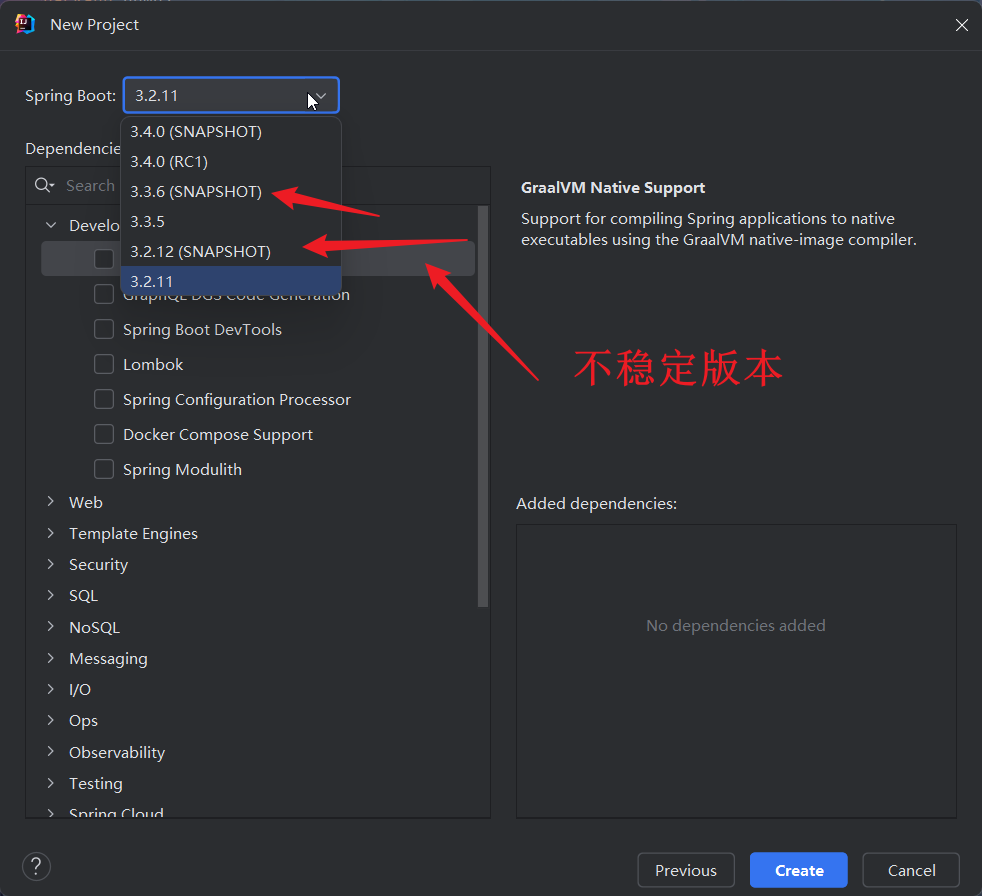Expand the Messaging category
982x896 pixels.
51,657
